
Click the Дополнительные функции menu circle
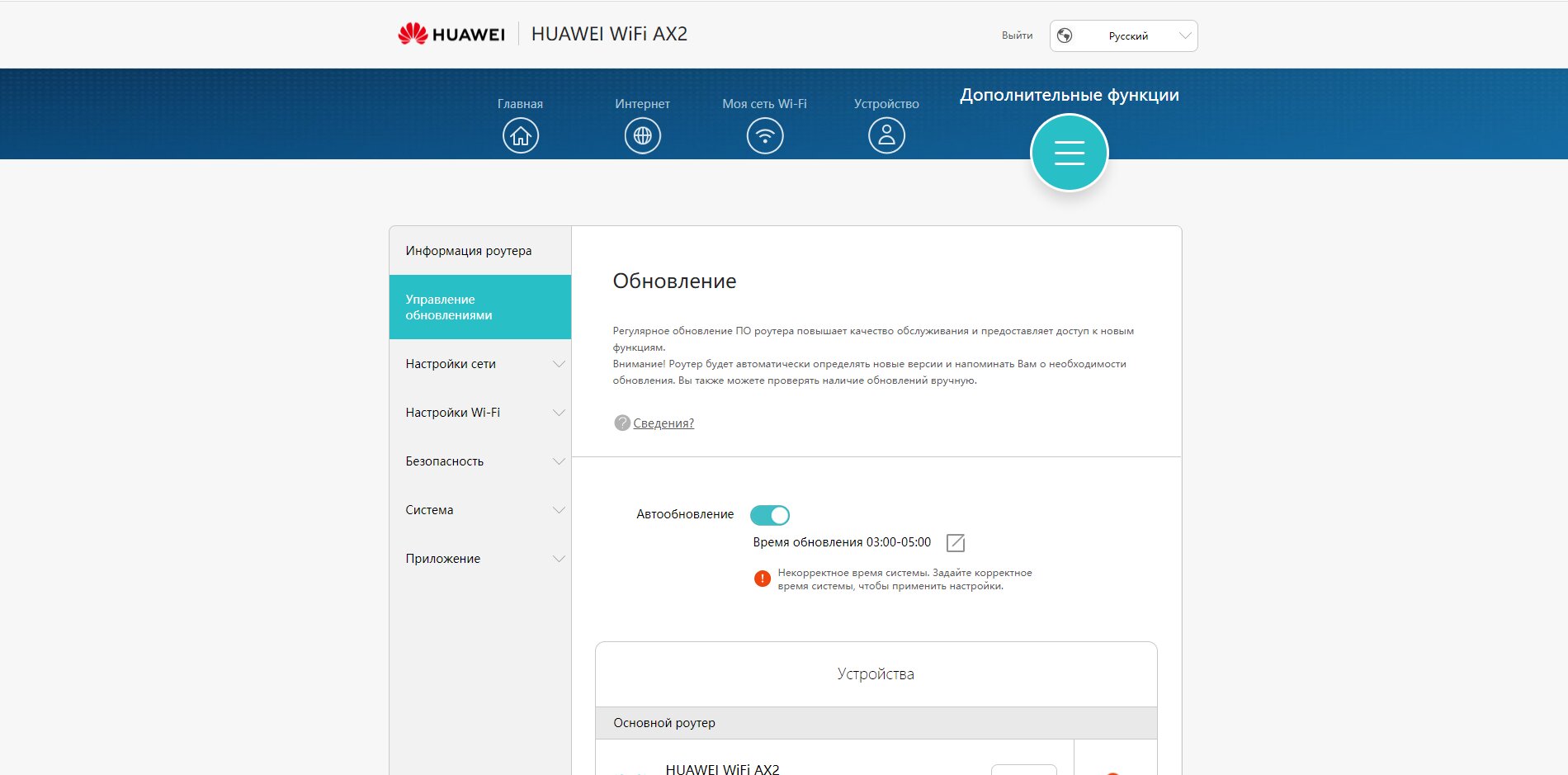click(1070, 153)
